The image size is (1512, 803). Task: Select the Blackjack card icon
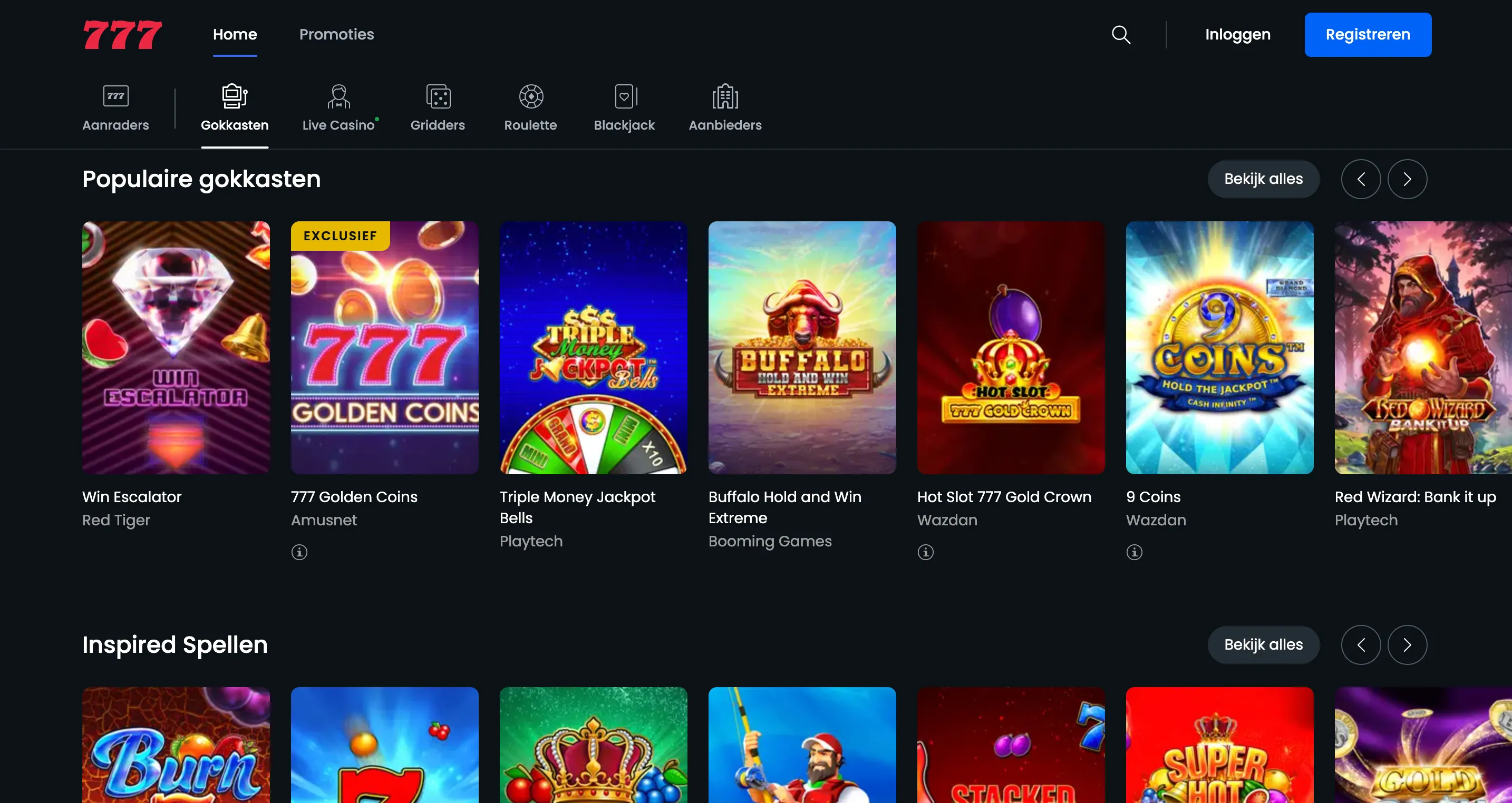(625, 96)
